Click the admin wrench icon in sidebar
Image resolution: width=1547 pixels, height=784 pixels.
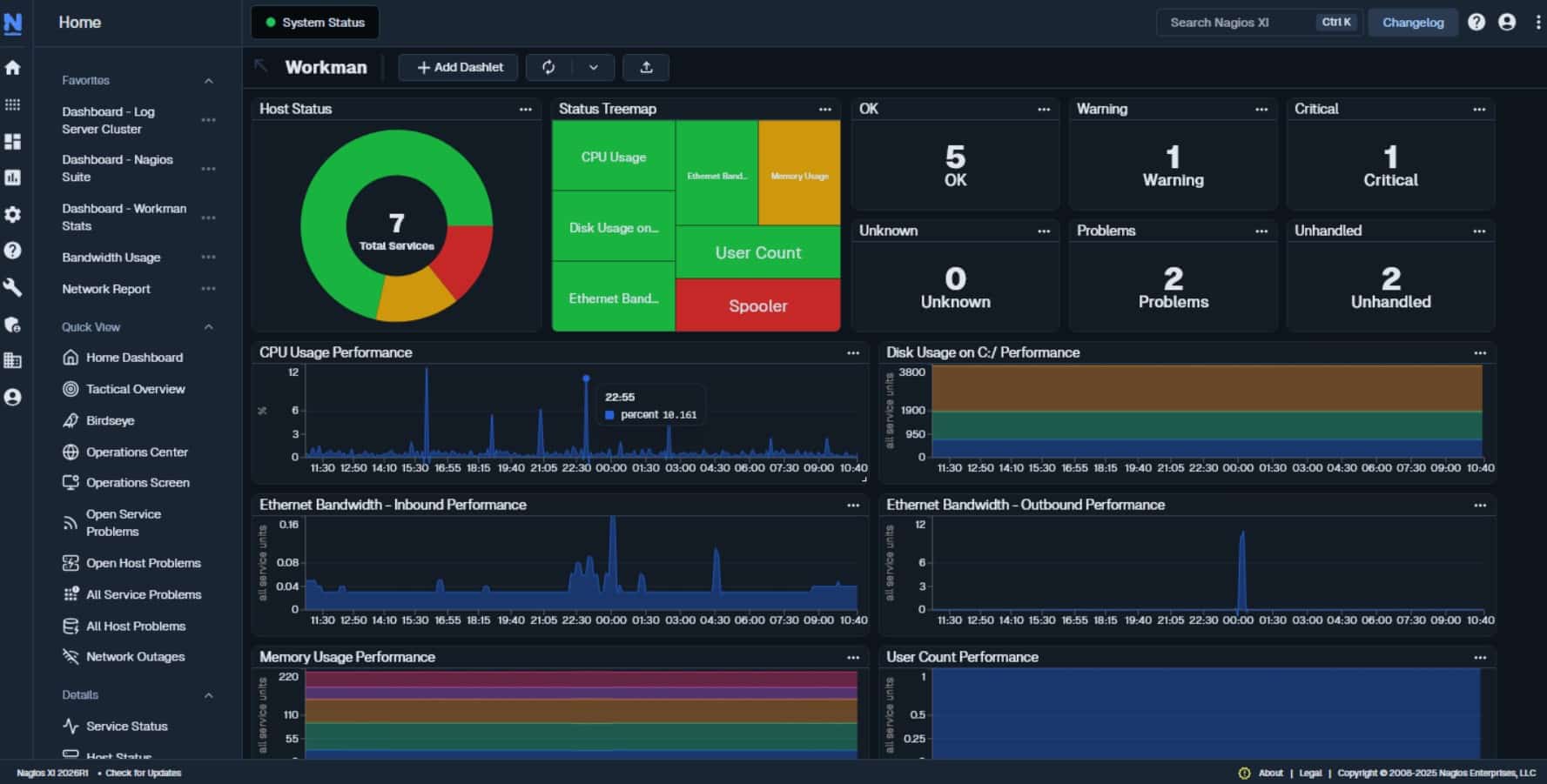(12, 287)
